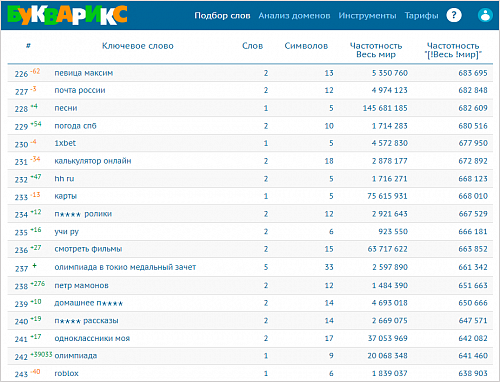500x382 pixels.
Task: Sort table by Символов column
Action: tap(306, 46)
